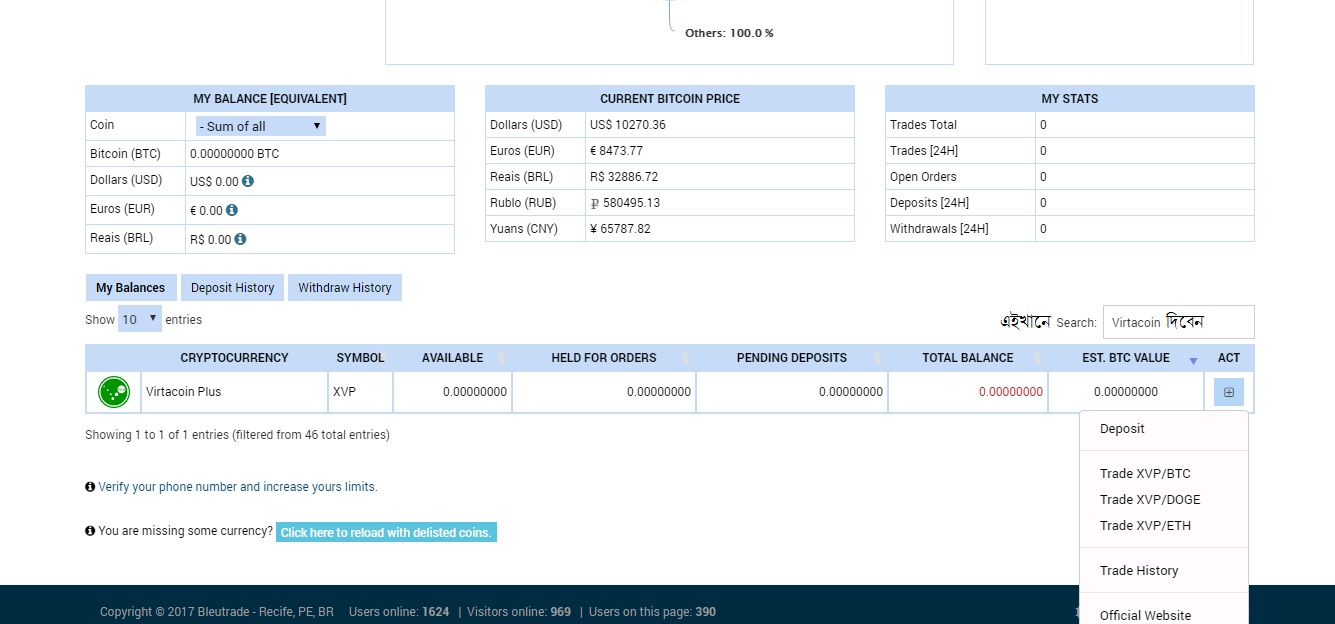Choose Deposit from the action menu
1335x624 pixels.
[1122, 429]
